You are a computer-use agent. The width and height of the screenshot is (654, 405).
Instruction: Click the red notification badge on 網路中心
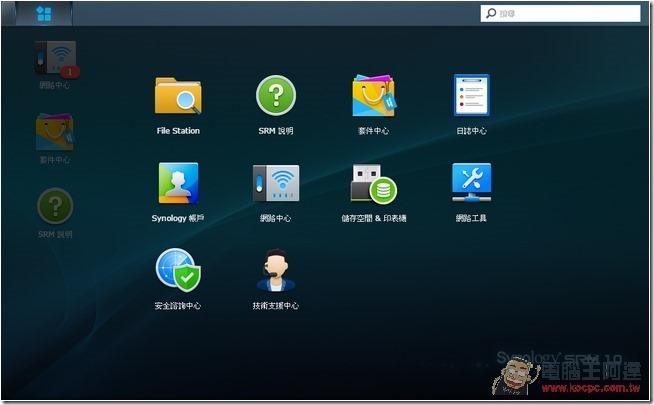(70, 72)
